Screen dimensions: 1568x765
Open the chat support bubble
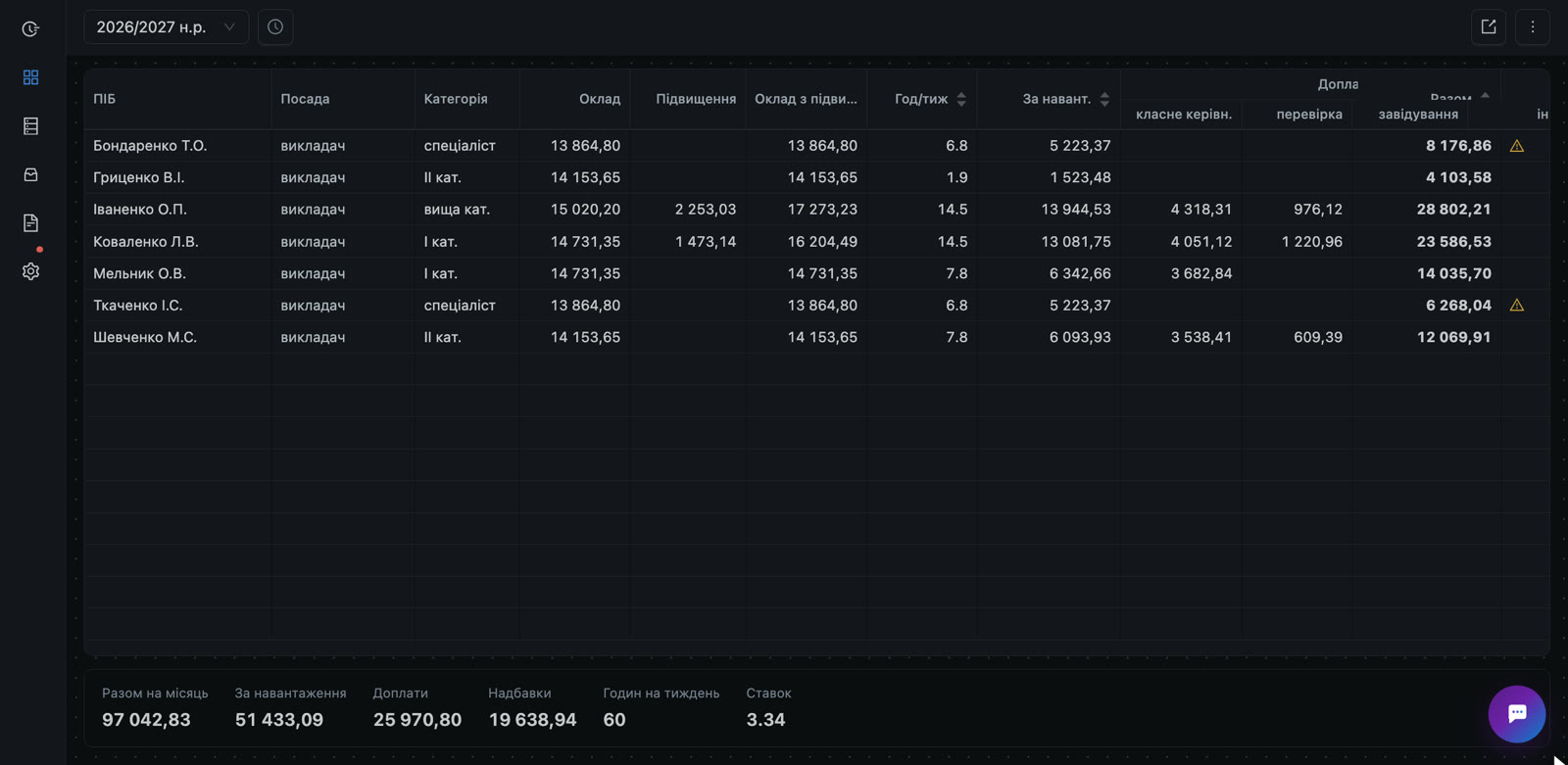[x=1517, y=714]
